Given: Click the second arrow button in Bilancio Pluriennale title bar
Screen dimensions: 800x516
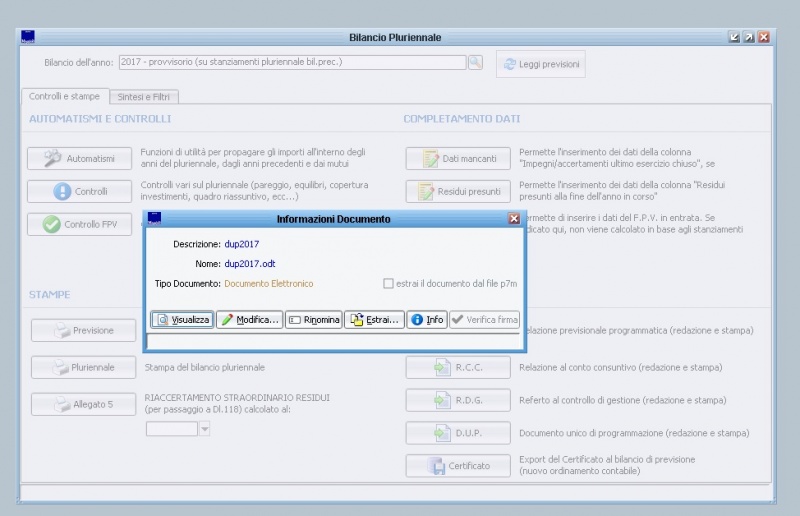Looking at the screenshot, I should click(749, 37).
